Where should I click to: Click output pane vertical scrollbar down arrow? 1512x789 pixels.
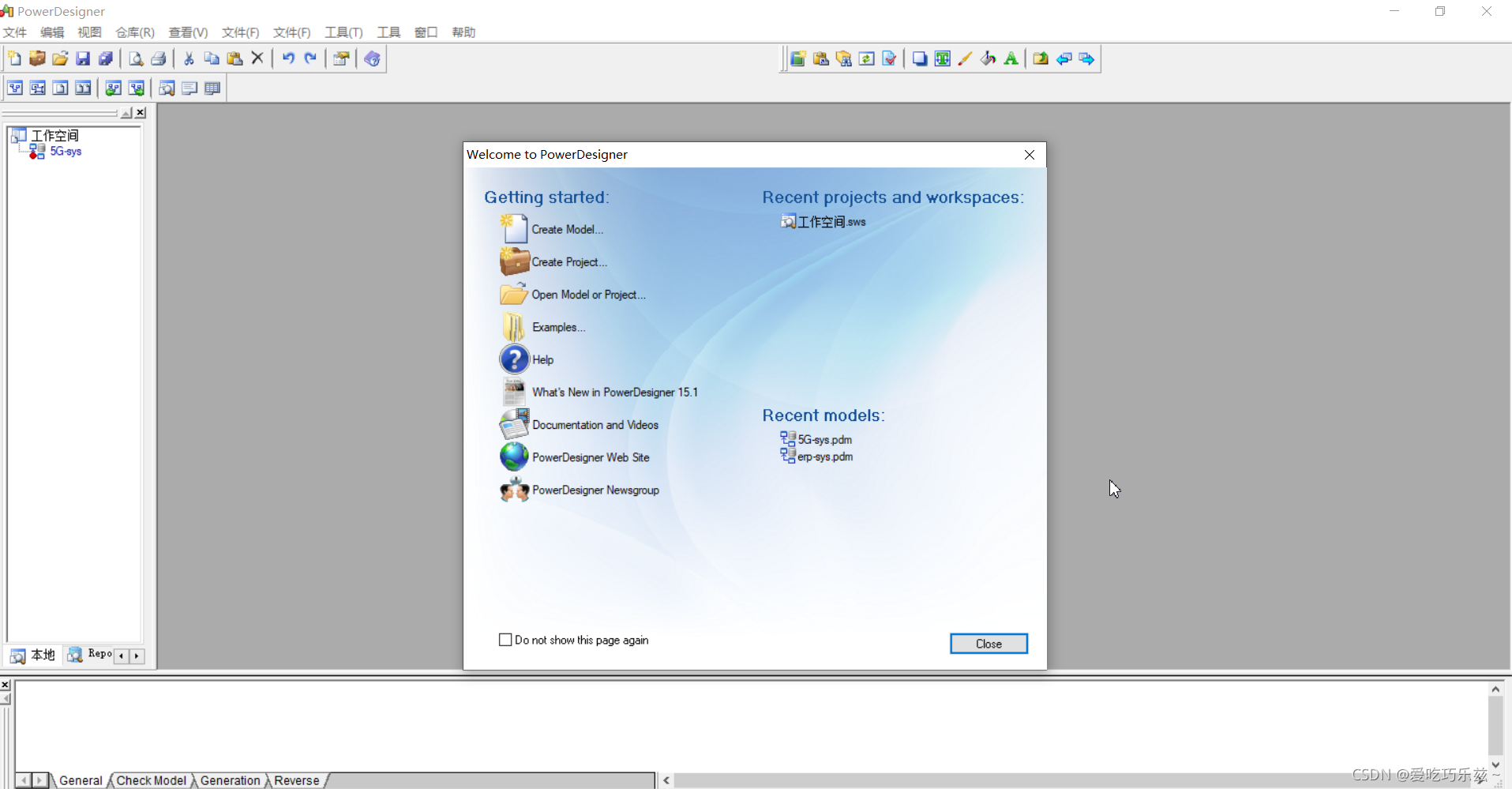click(1495, 765)
